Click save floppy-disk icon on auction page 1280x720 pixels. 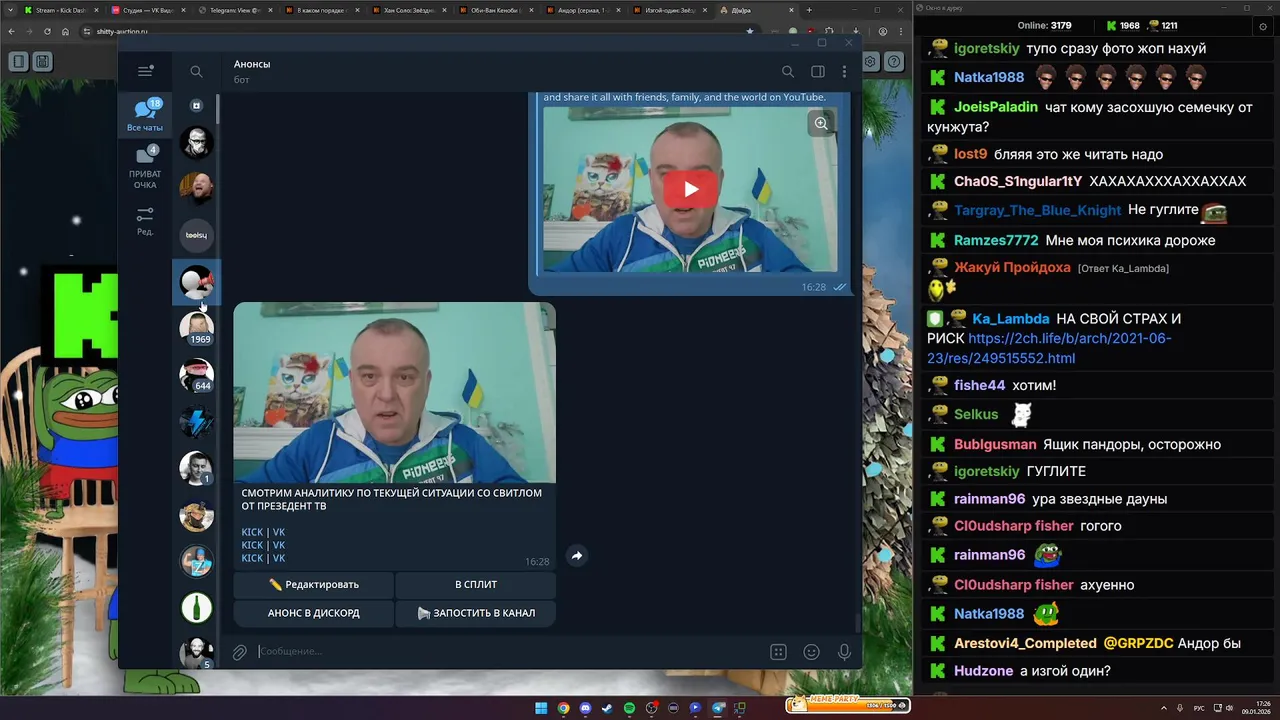(x=42, y=61)
